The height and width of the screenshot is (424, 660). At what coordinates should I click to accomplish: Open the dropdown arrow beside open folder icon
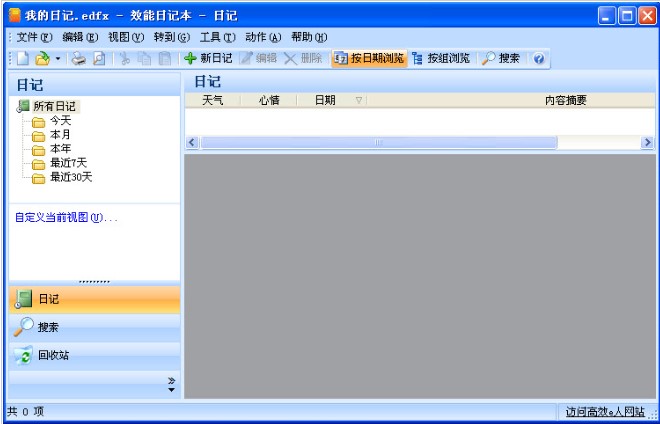coord(58,59)
